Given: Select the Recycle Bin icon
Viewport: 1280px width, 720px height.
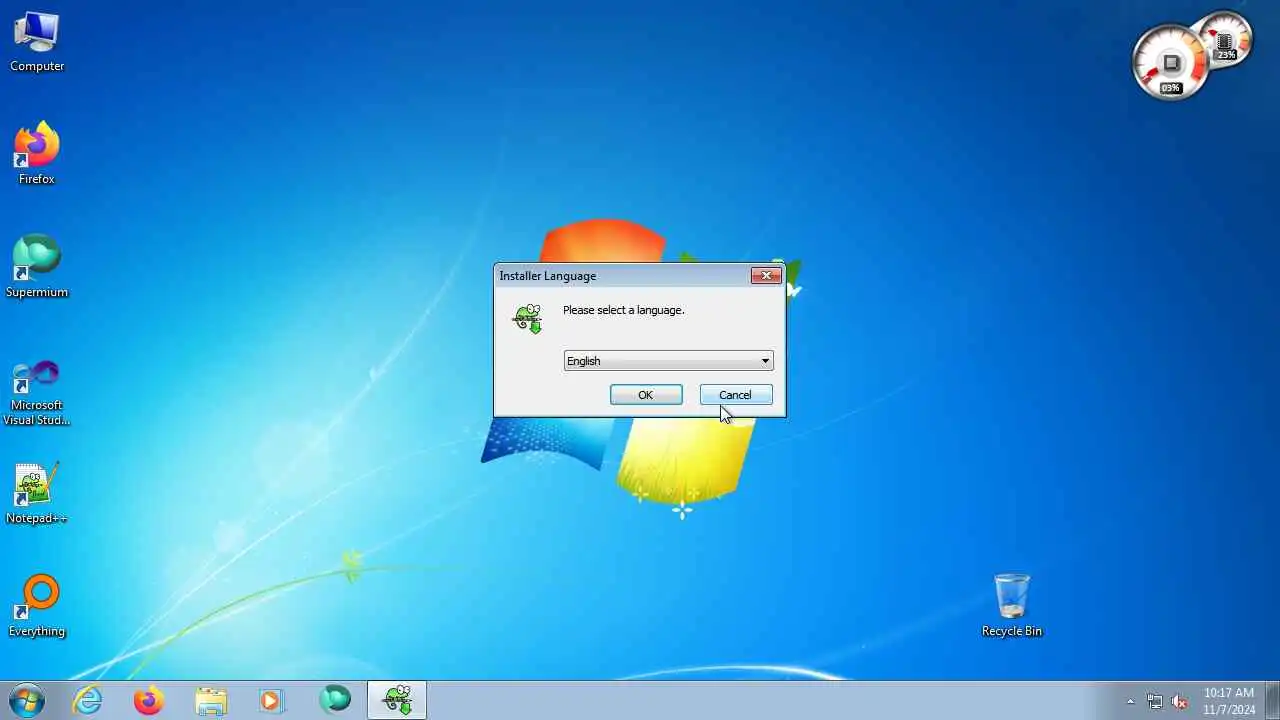Looking at the screenshot, I should [x=1012, y=605].
